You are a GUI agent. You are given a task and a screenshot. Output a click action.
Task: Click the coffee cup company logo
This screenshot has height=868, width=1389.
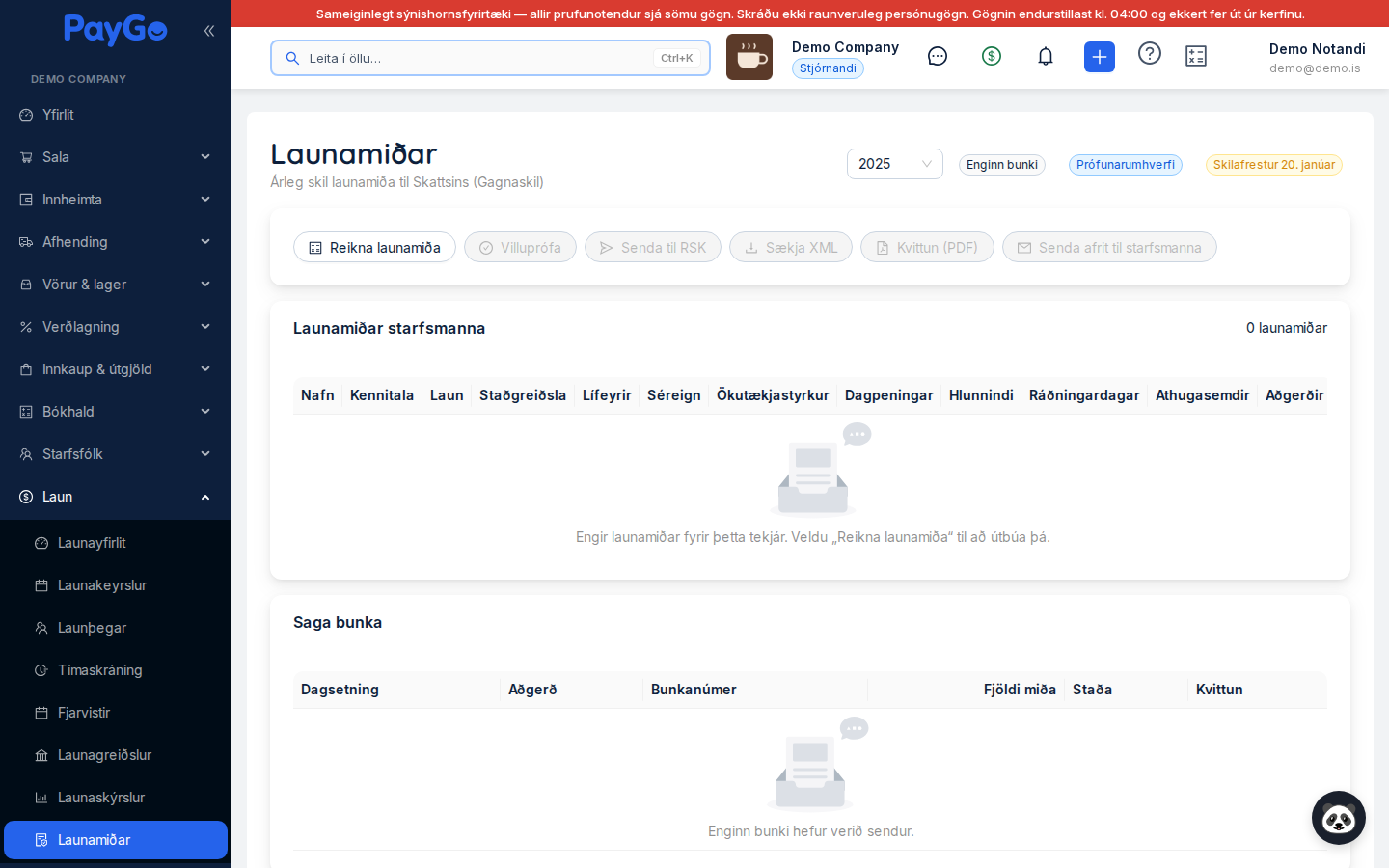[x=749, y=57]
